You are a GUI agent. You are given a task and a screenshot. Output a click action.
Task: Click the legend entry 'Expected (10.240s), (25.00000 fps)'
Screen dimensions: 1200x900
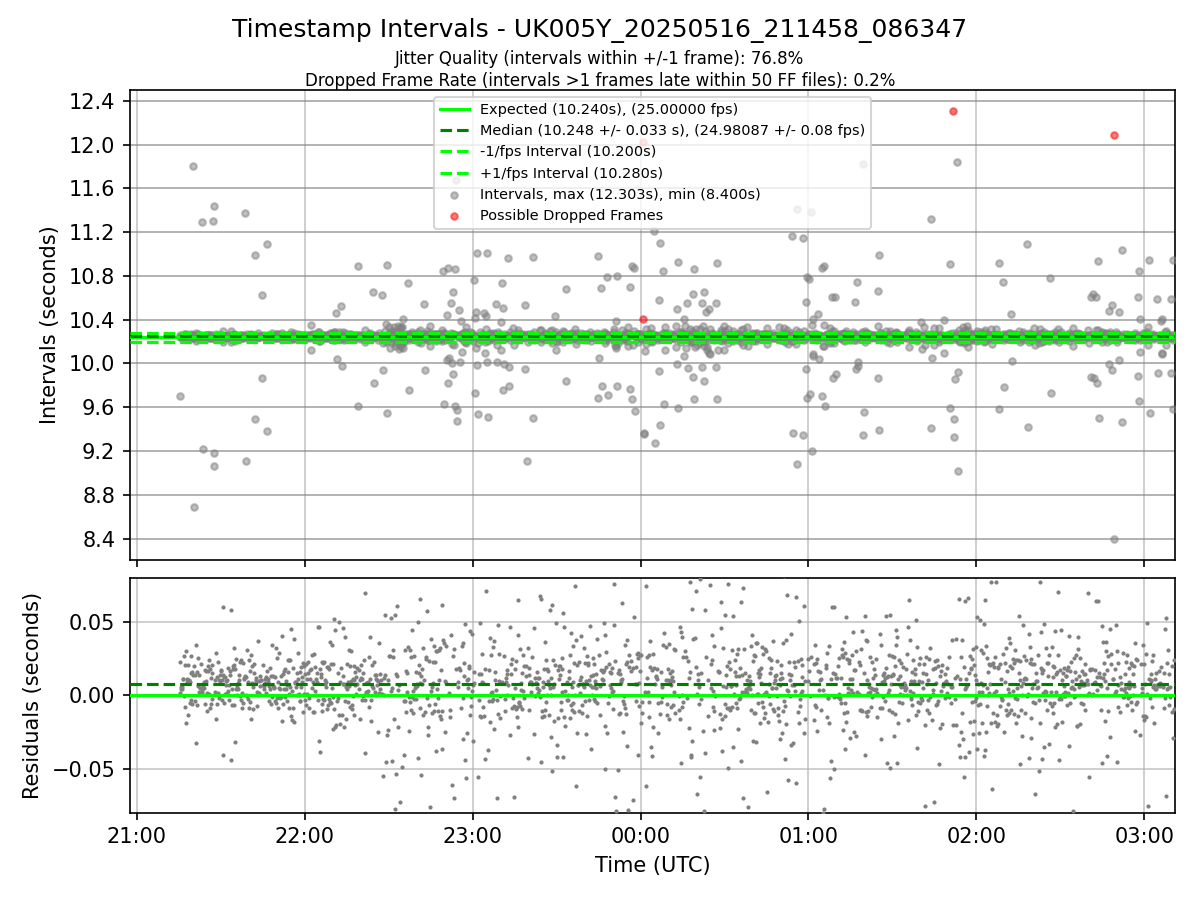coord(608,109)
